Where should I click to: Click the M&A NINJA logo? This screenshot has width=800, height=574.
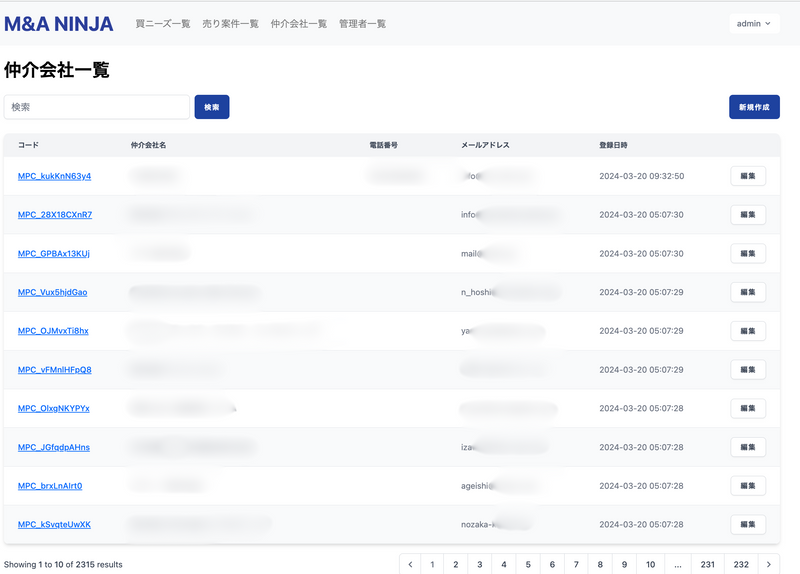59,23
